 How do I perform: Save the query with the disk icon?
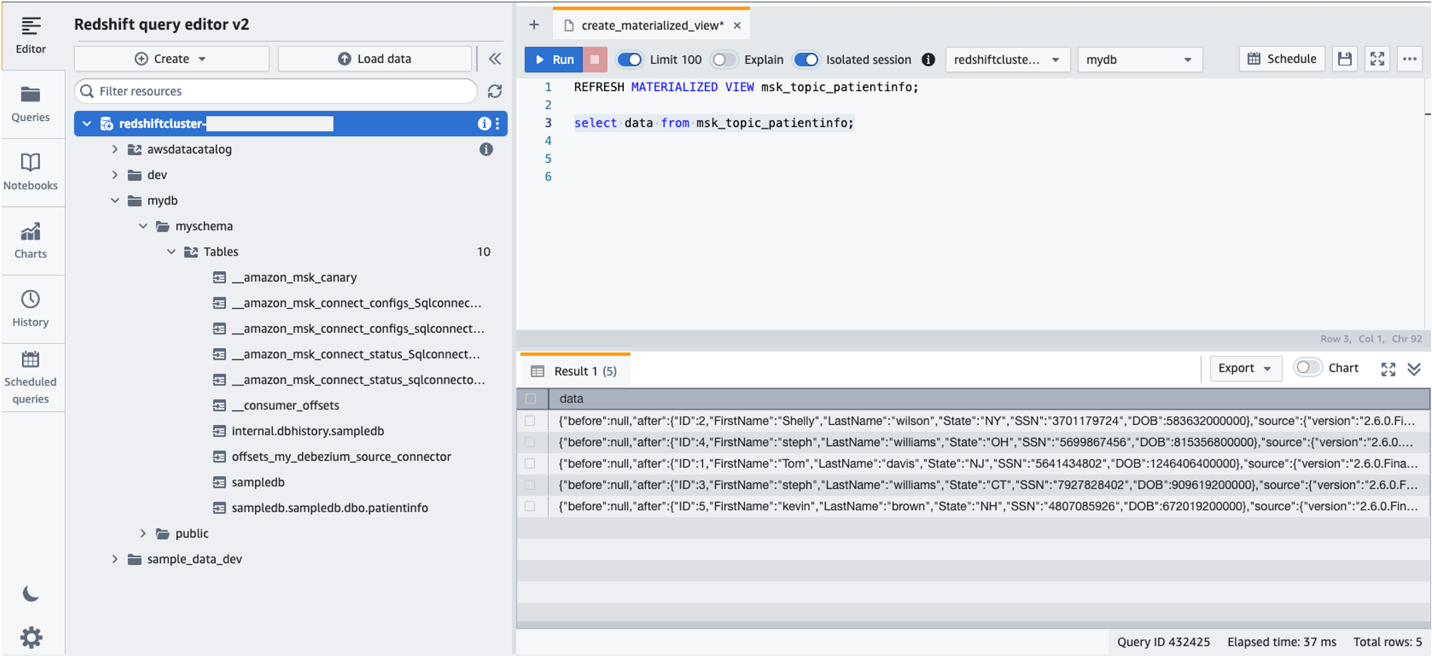(x=1345, y=60)
